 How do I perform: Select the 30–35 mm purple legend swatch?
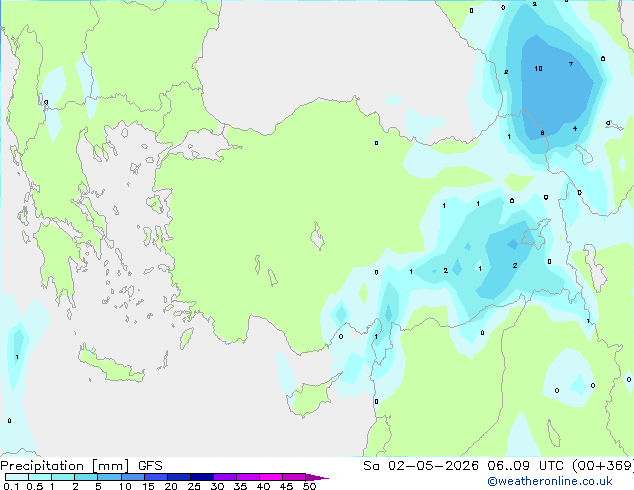pos(224,477)
